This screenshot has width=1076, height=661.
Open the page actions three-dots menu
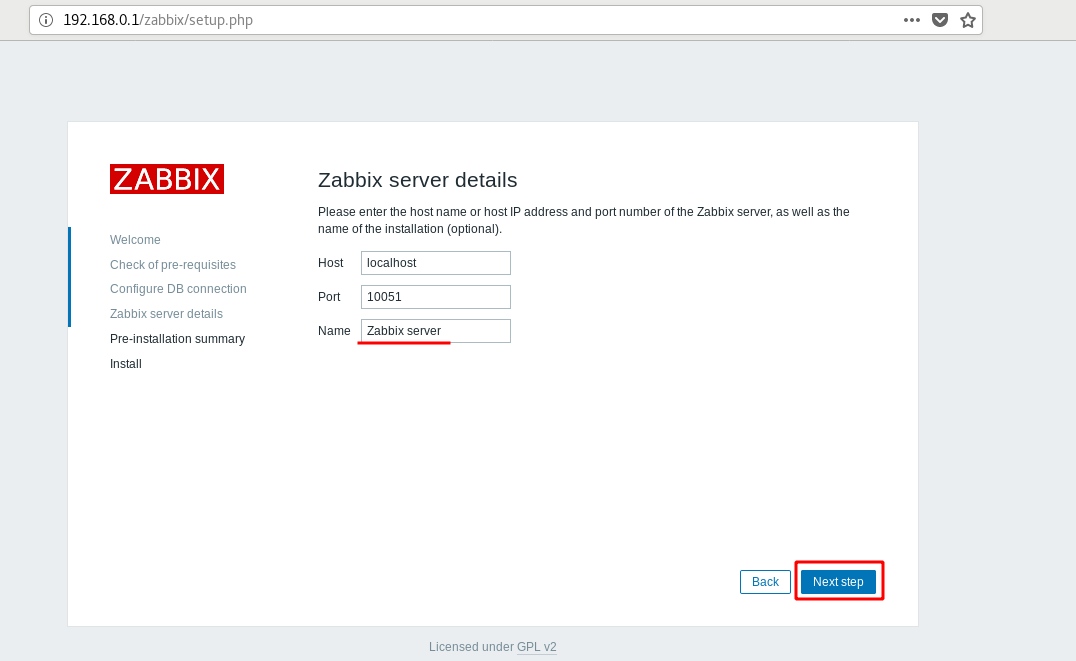click(911, 20)
